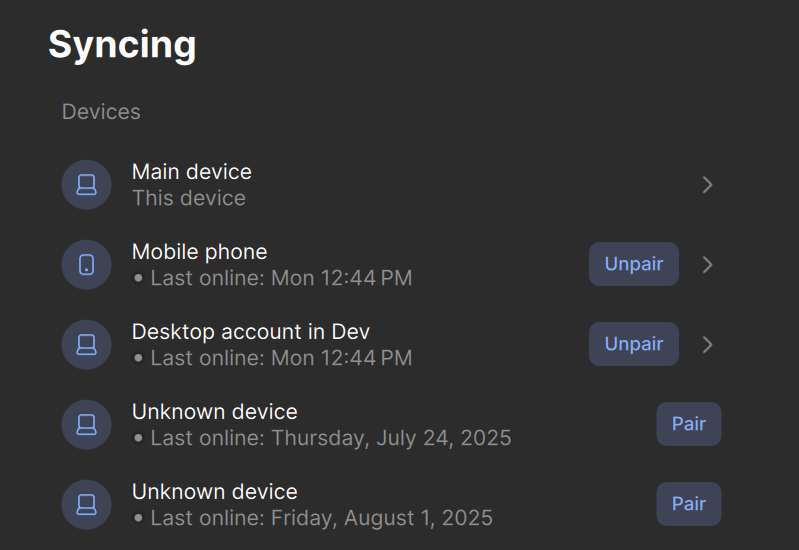Pair the Unknown device last online August 1

click(x=689, y=504)
